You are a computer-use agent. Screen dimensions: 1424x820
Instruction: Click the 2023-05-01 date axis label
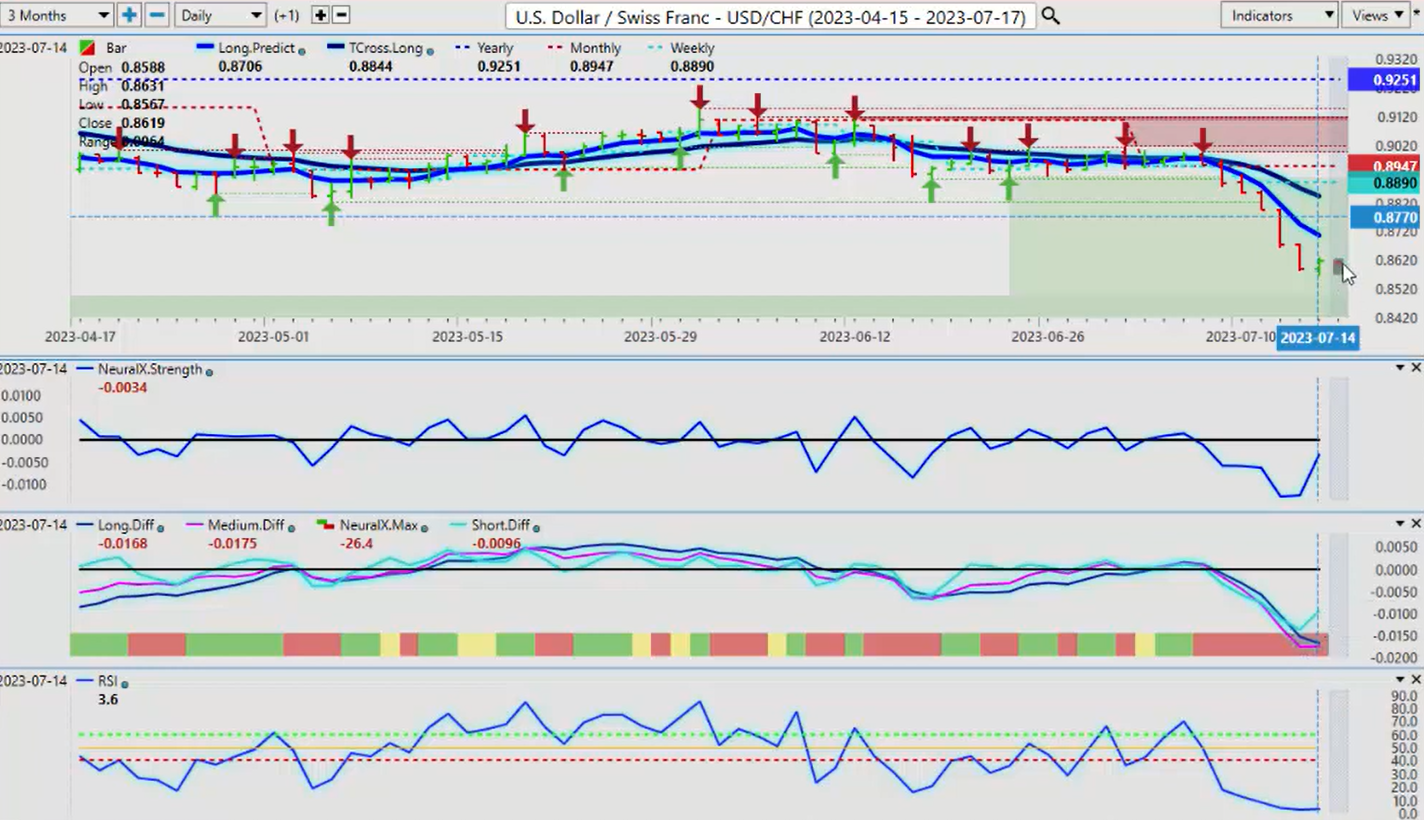(273, 337)
